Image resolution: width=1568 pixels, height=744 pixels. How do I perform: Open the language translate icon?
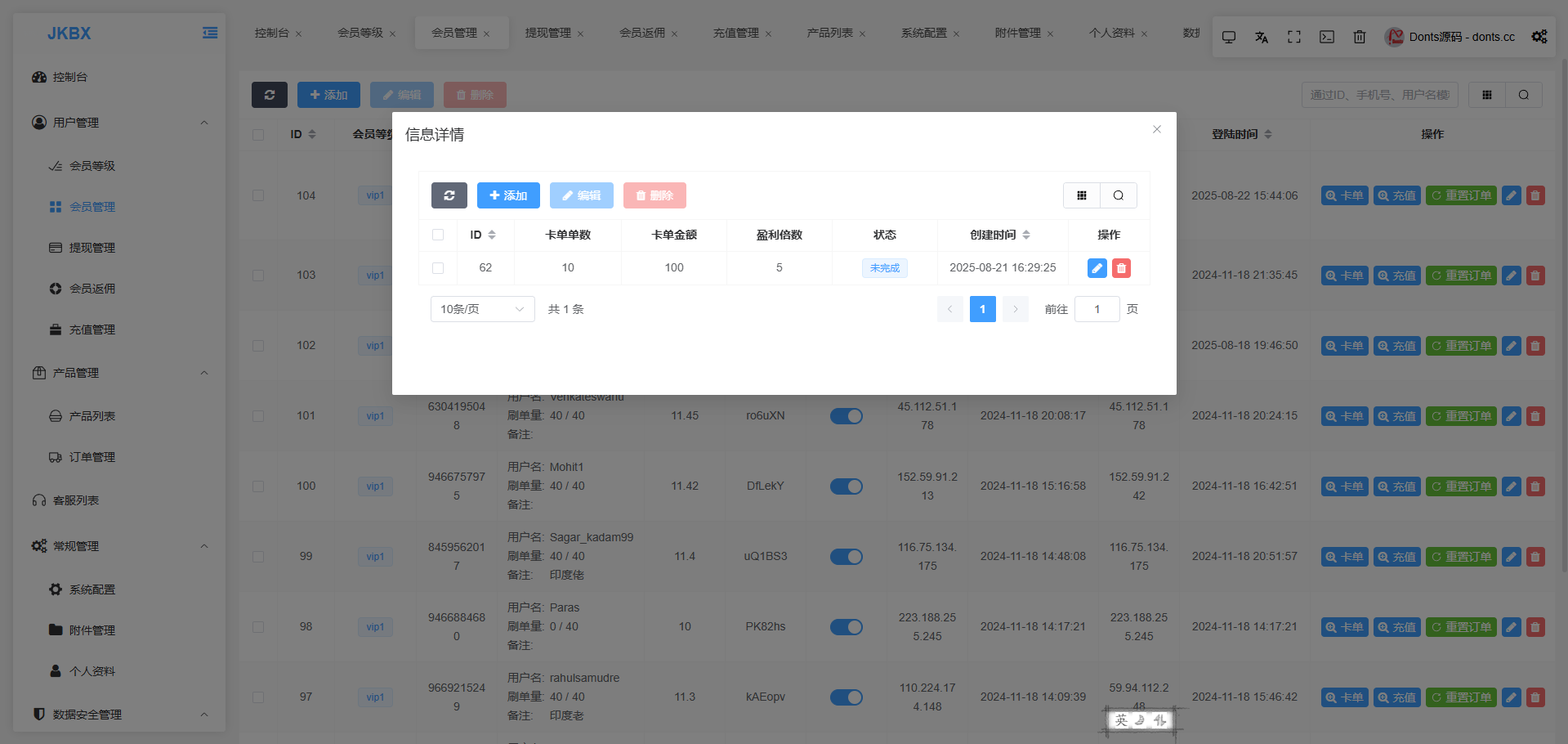pyautogui.click(x=1261, y=37)
